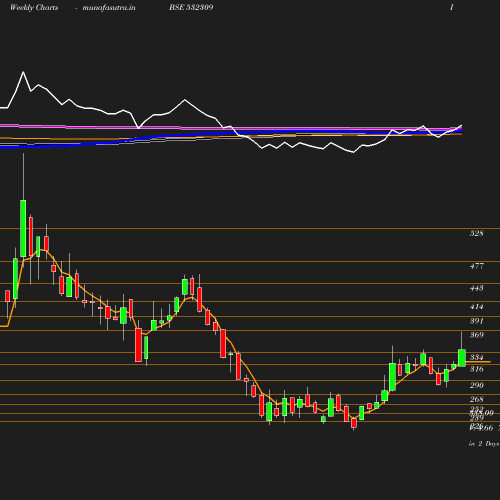Click the white indicator line's highest peak
Screen dimensions: 500x500
[23, 72]
